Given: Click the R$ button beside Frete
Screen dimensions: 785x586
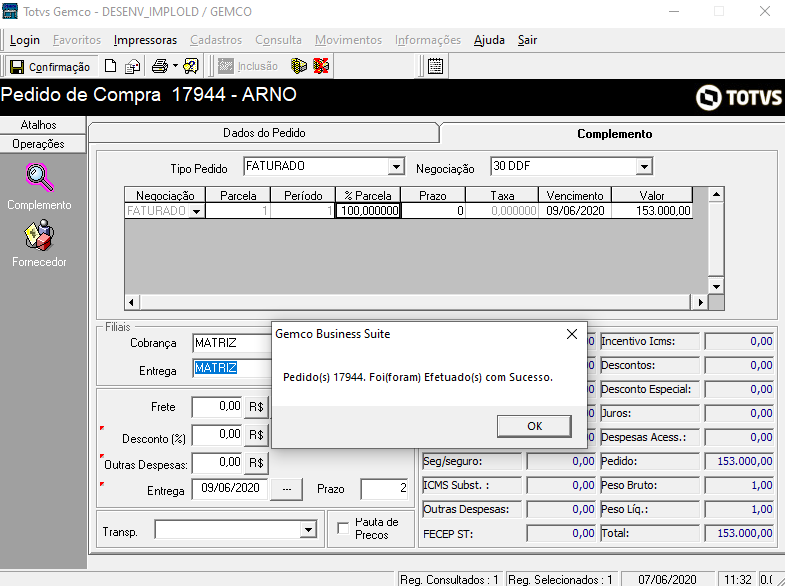Looking at the screenshot, I should point(256,407).
